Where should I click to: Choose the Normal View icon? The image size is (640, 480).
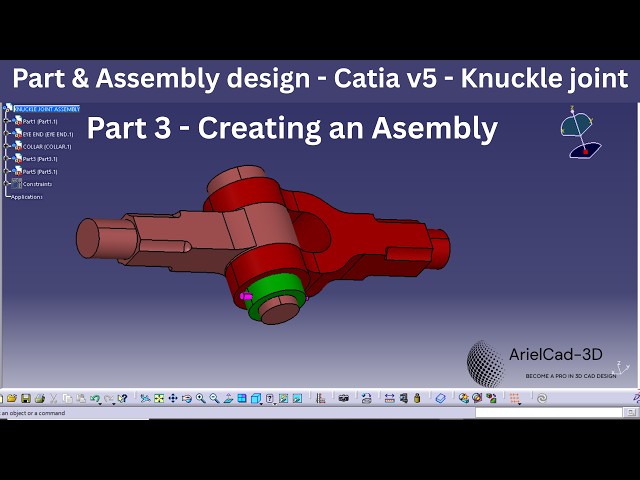pyautogui.click(x=228, y=398)
